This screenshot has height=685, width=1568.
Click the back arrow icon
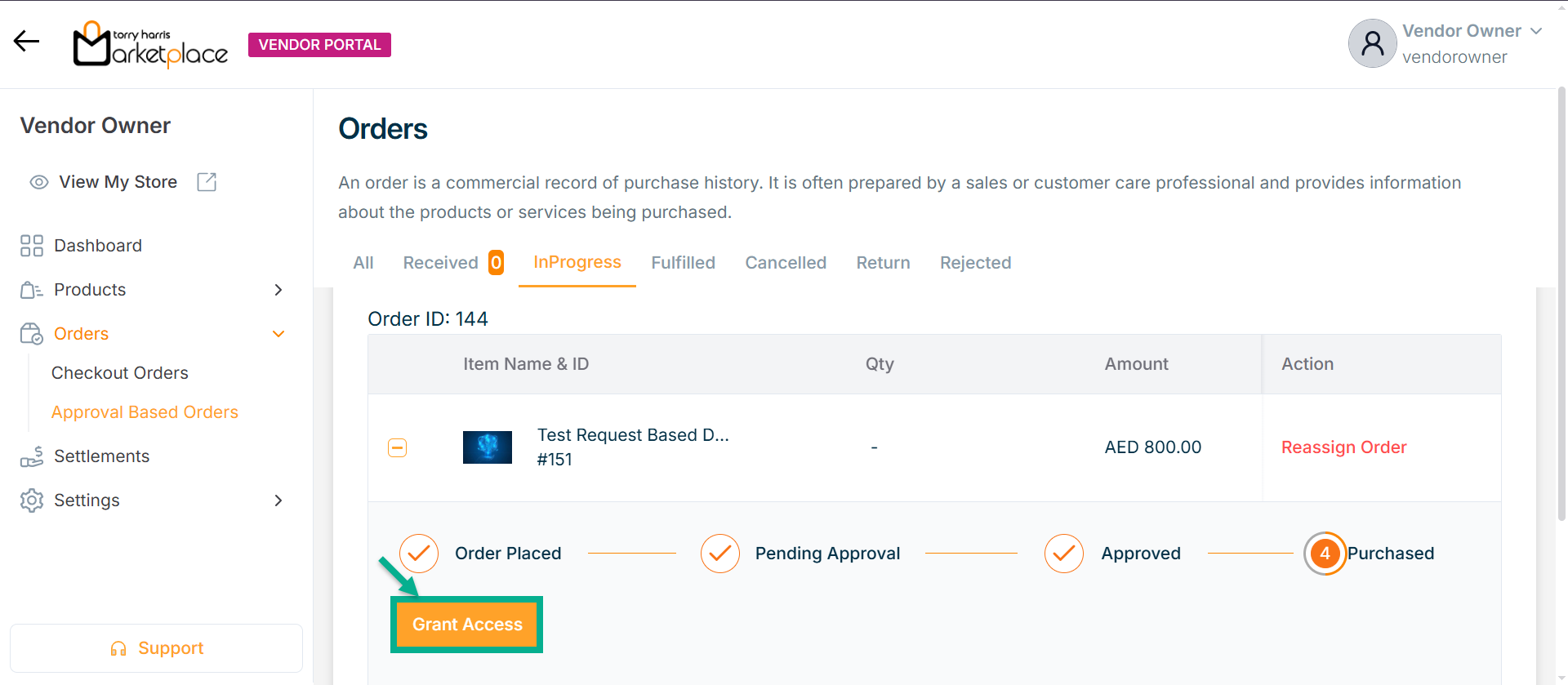tap(26, 41)
